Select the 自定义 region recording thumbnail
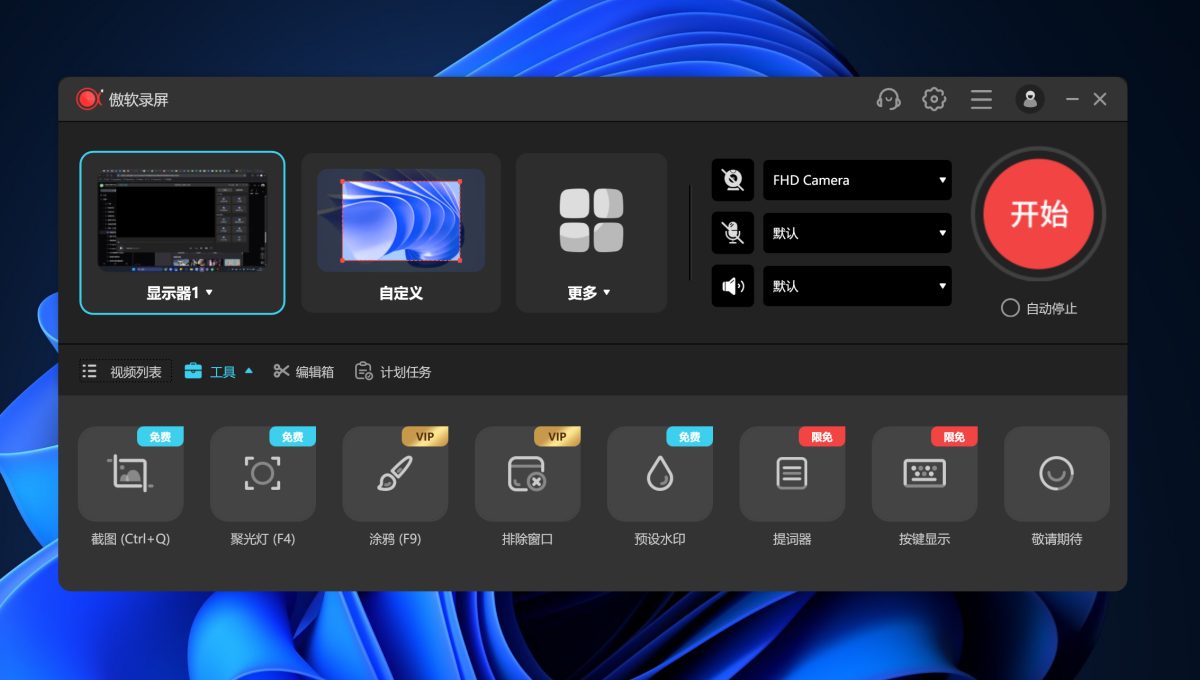This screenshot has height=680, width=1200. 401,220
